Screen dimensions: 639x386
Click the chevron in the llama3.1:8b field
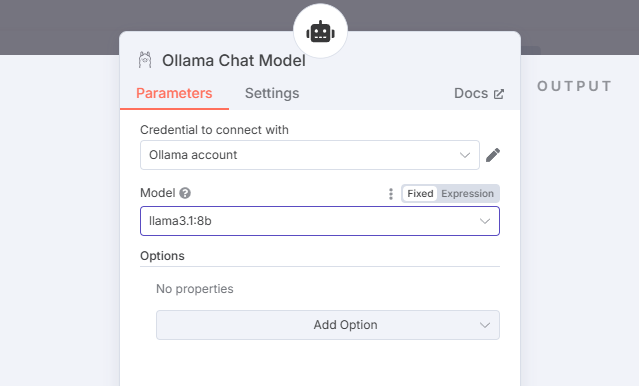tap(485, 221)
